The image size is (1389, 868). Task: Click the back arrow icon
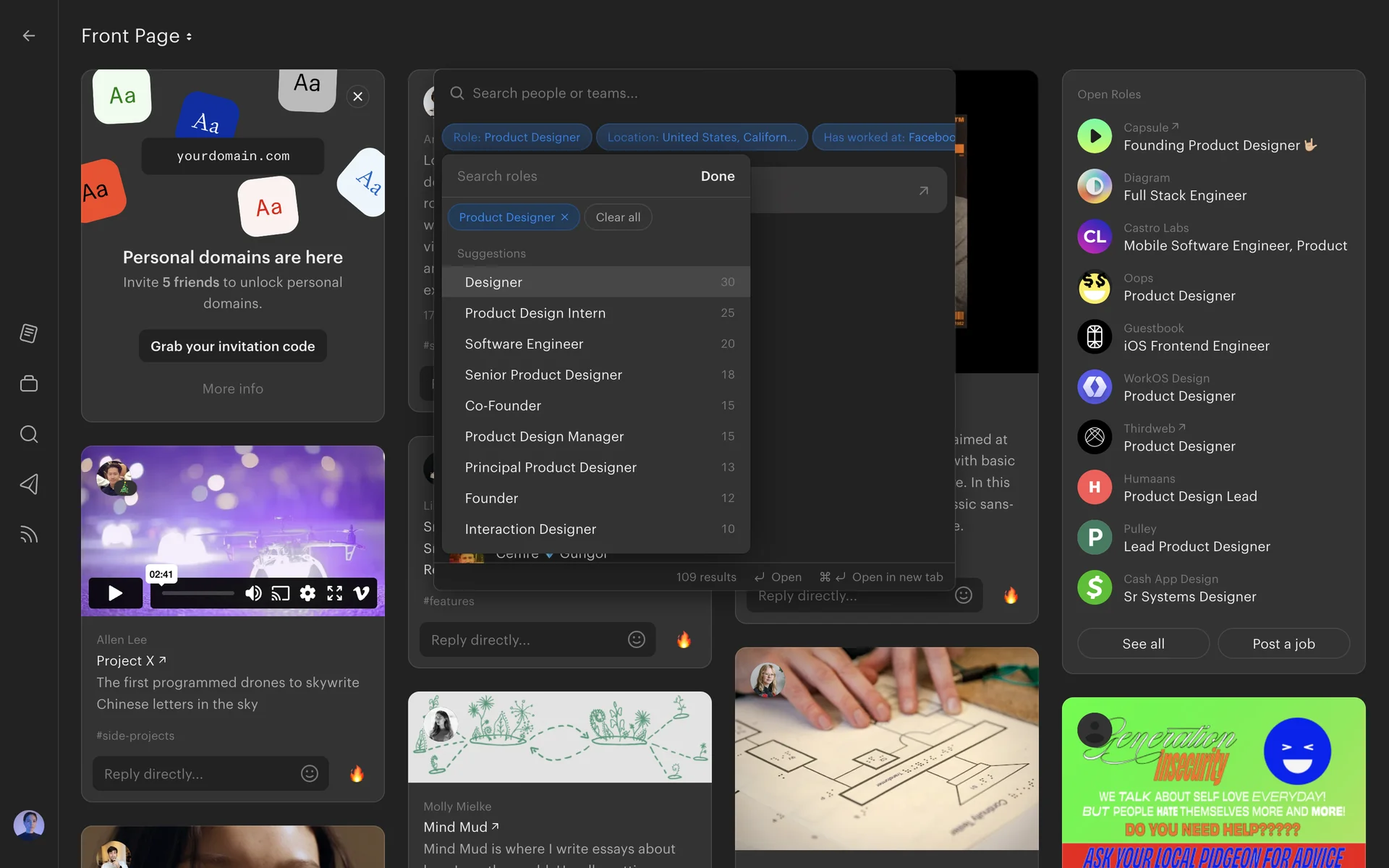click(x=29, y=35)
